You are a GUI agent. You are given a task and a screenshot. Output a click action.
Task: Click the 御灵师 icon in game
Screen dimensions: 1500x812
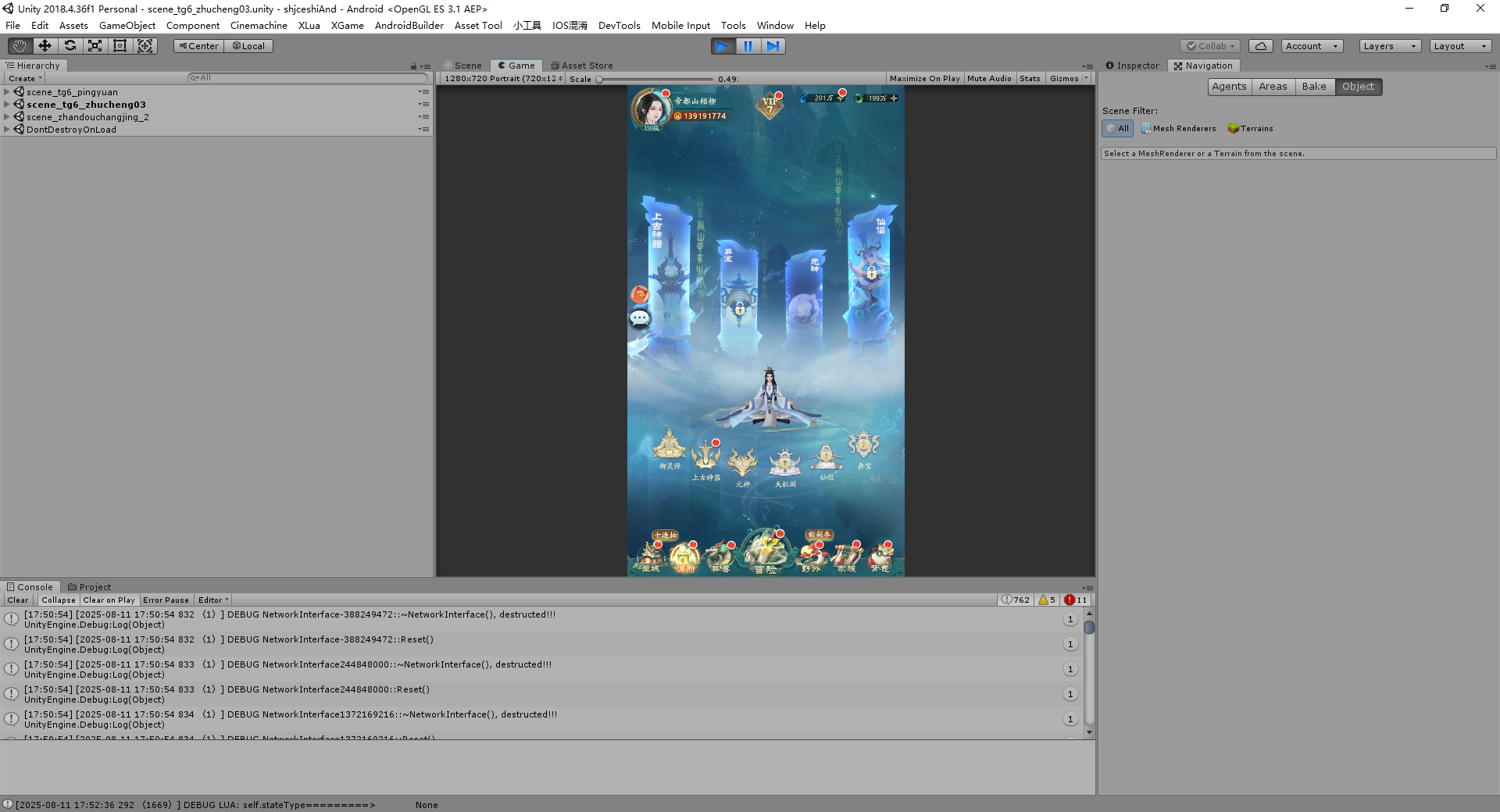tap(670, 449)
